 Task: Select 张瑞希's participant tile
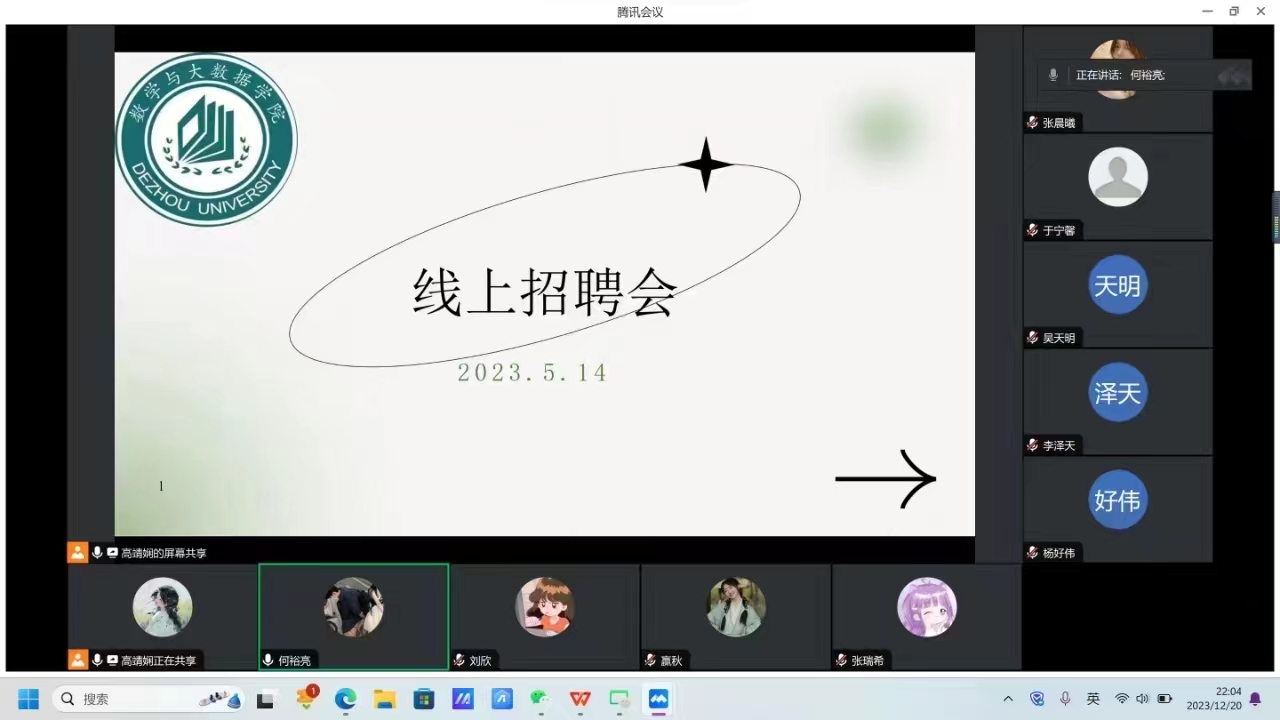pos(926,616)
